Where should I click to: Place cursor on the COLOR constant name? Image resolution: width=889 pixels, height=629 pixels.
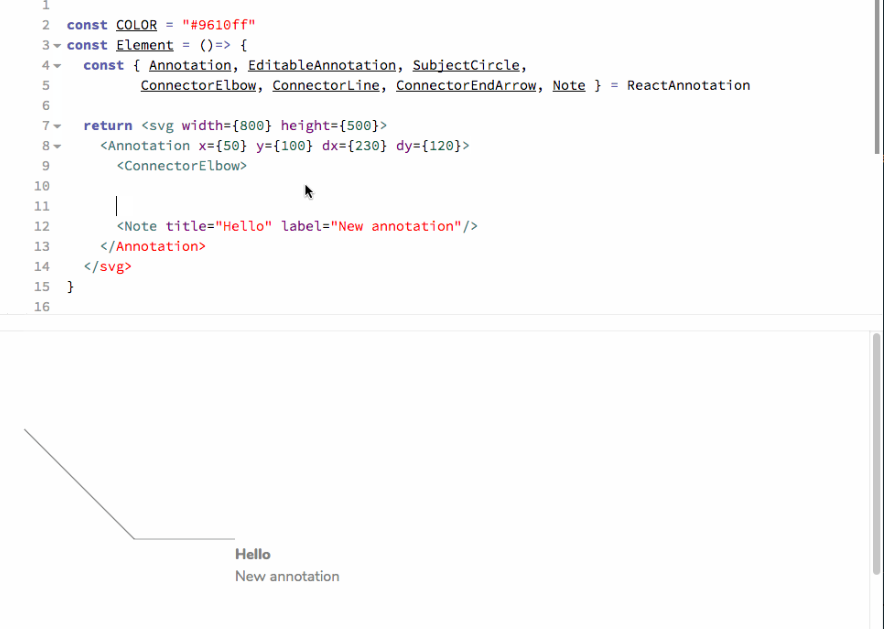(x=136, y=25)
